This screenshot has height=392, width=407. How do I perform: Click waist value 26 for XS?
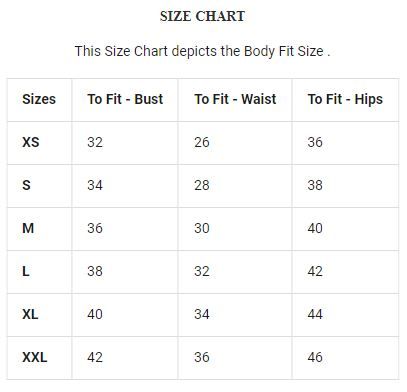[x=202, y=142]
